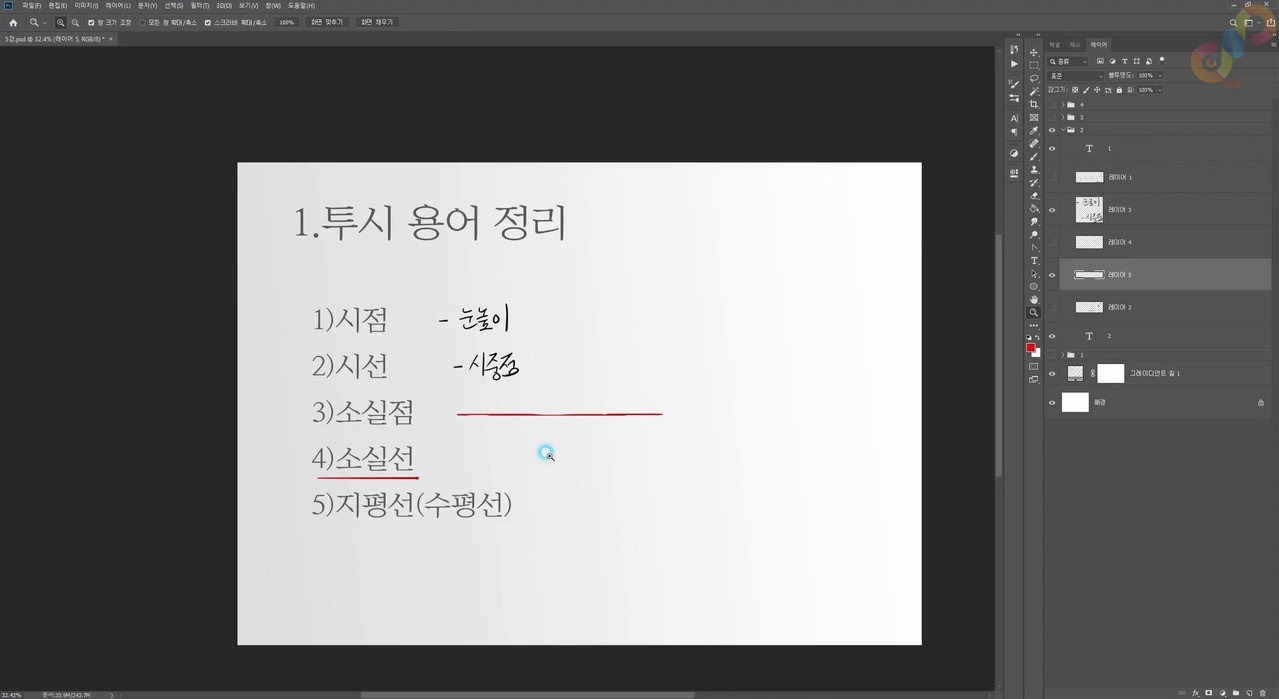Click the Home icon in options bar

[13, 22]
